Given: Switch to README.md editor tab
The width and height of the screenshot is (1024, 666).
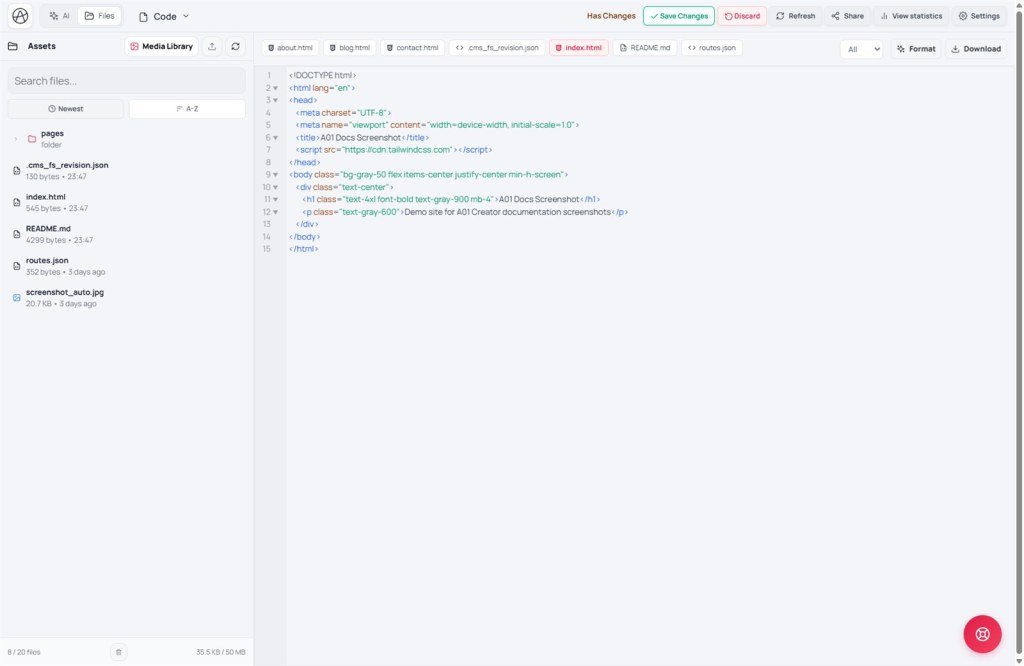Looking at the screenshot, I should [645, 48].
